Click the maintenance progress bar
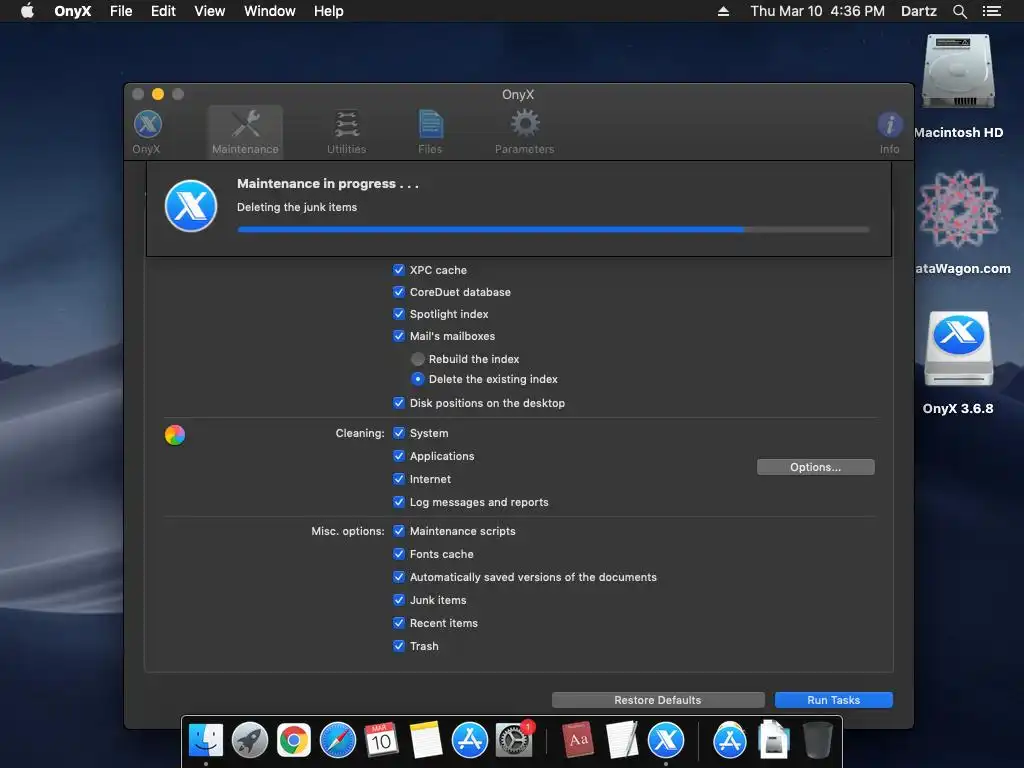The height and width of the screenshot is (768, 1024). [x=553, y=229]
